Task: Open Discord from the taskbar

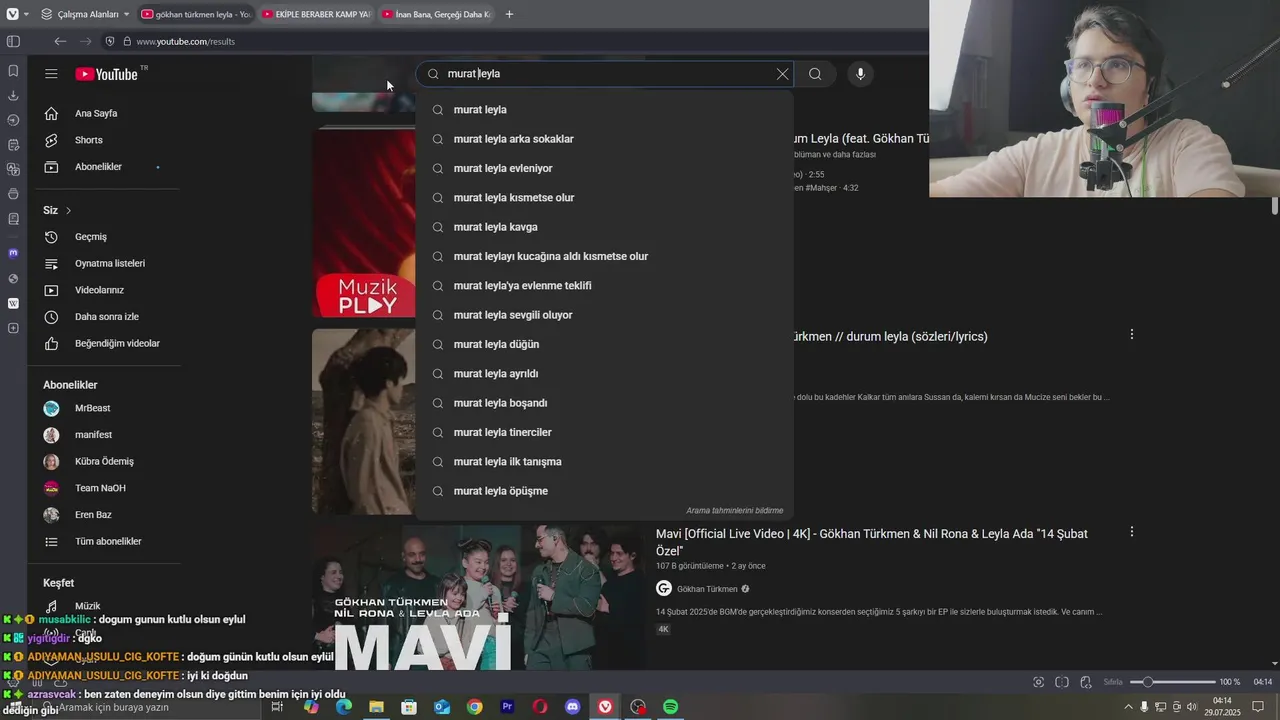Action: [572, 707]
